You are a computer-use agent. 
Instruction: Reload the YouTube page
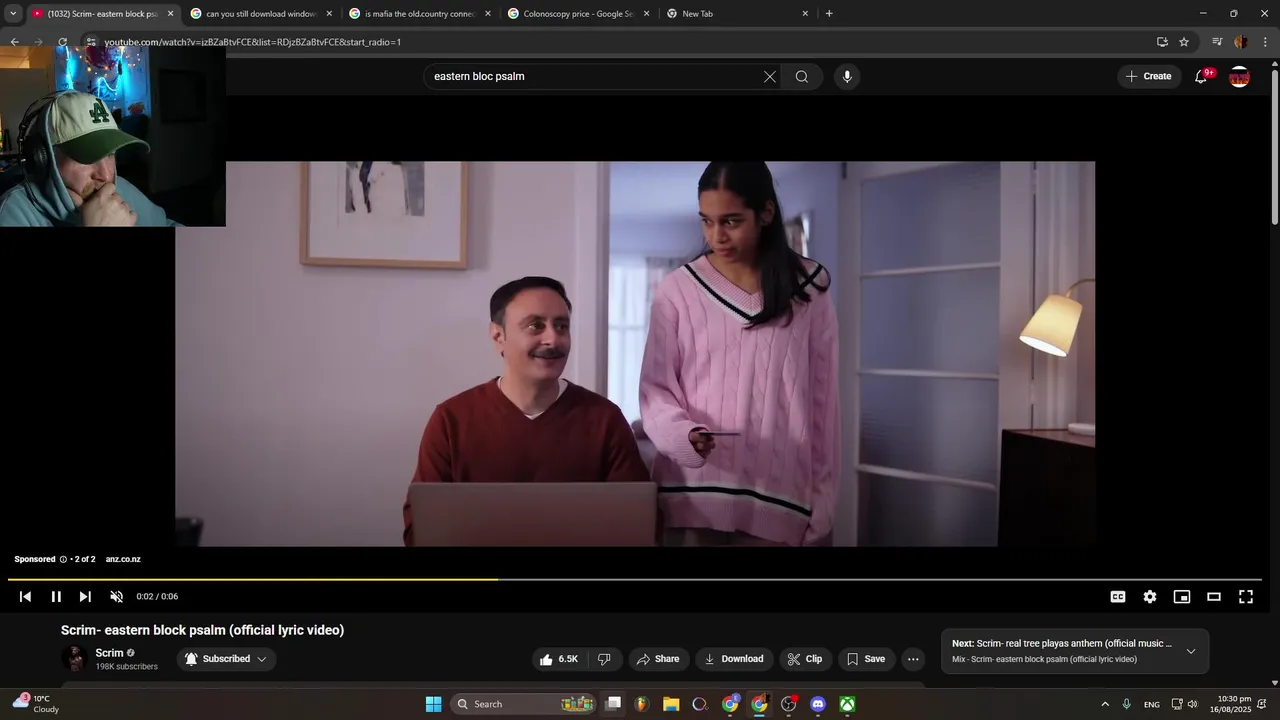coord(62,42)
